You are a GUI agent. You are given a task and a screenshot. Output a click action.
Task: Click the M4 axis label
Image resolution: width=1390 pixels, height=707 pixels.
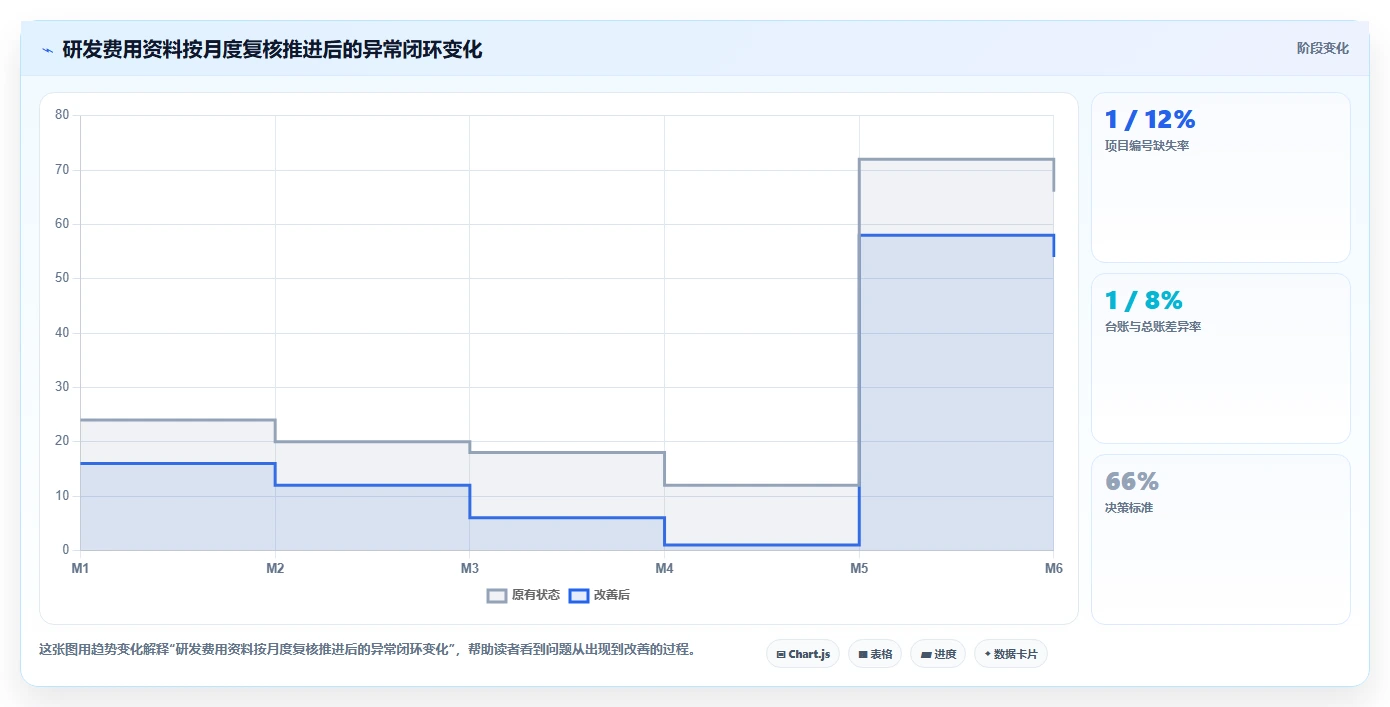coord(664,568)
